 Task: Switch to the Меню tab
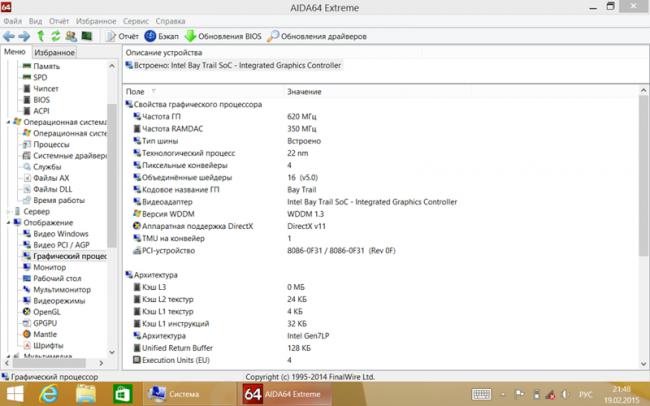point(15,52)
